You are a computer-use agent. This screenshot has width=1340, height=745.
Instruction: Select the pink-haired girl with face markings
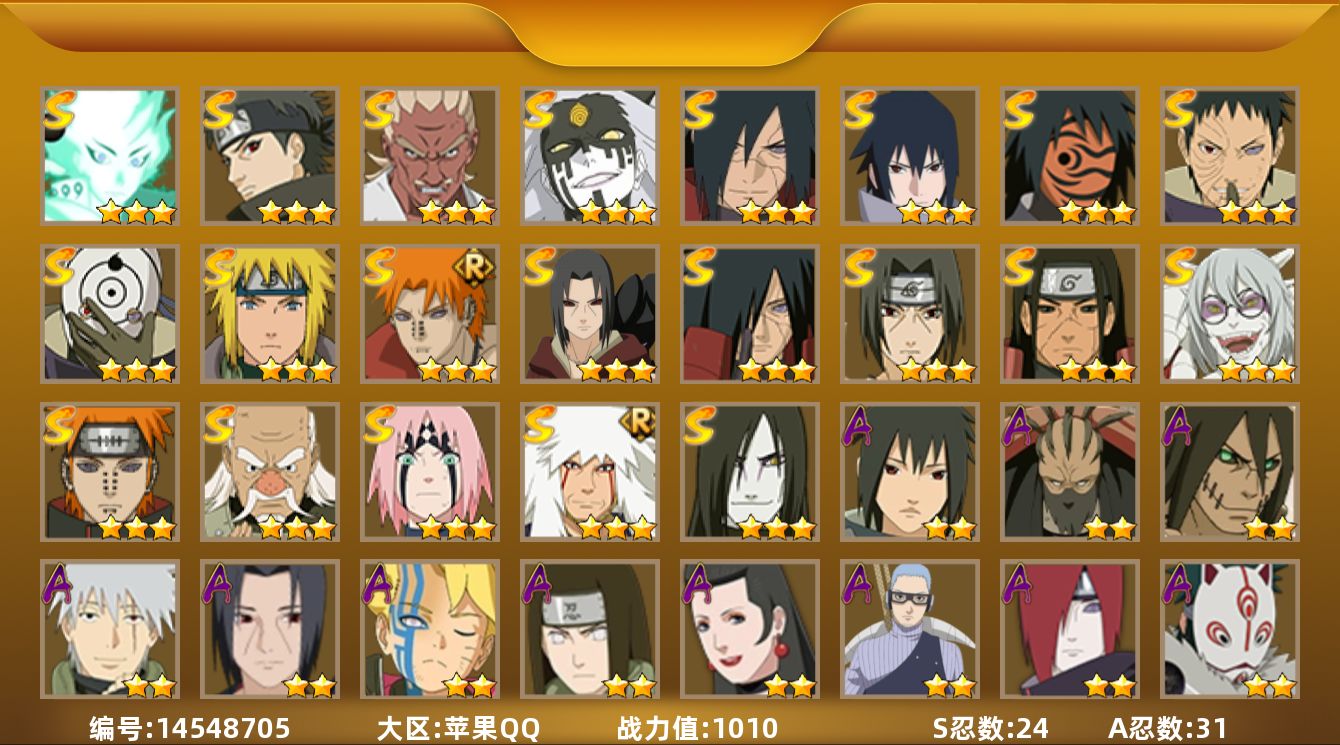[429, 471]
